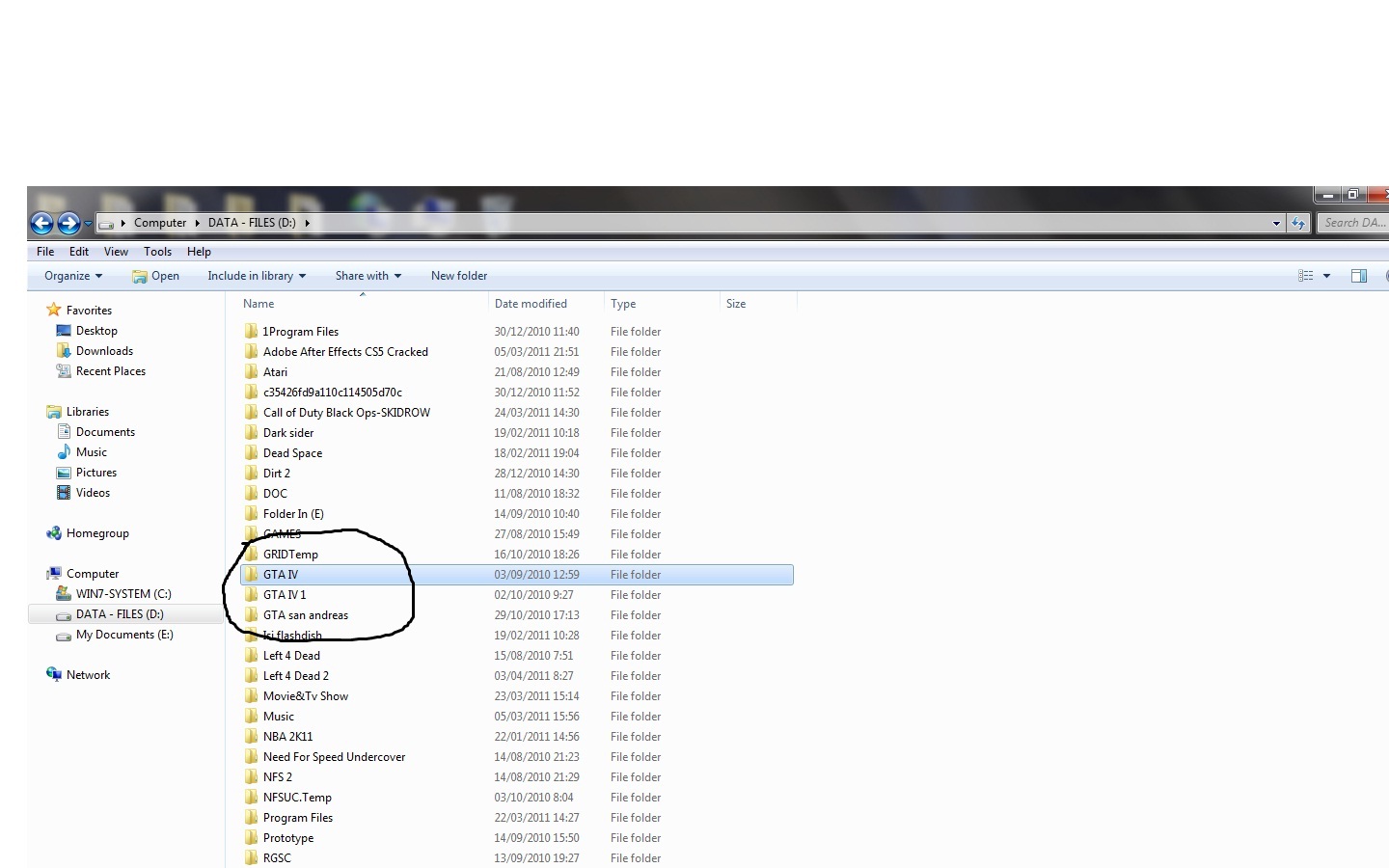Viewport: 1389px width, 868px height.
Task: Refresh the folder view icon
Action: (x=1298, y=224)
